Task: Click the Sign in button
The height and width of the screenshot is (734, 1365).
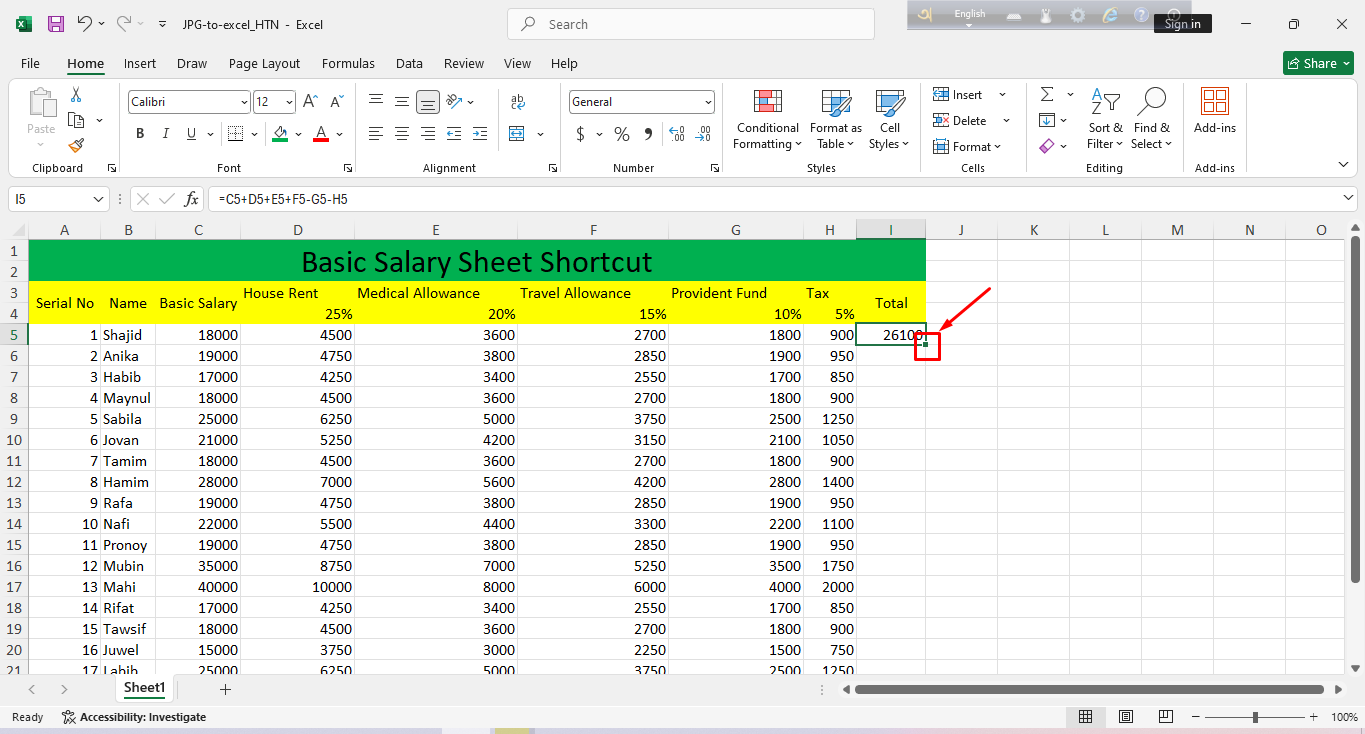Action: click(x=1182, y=24)
